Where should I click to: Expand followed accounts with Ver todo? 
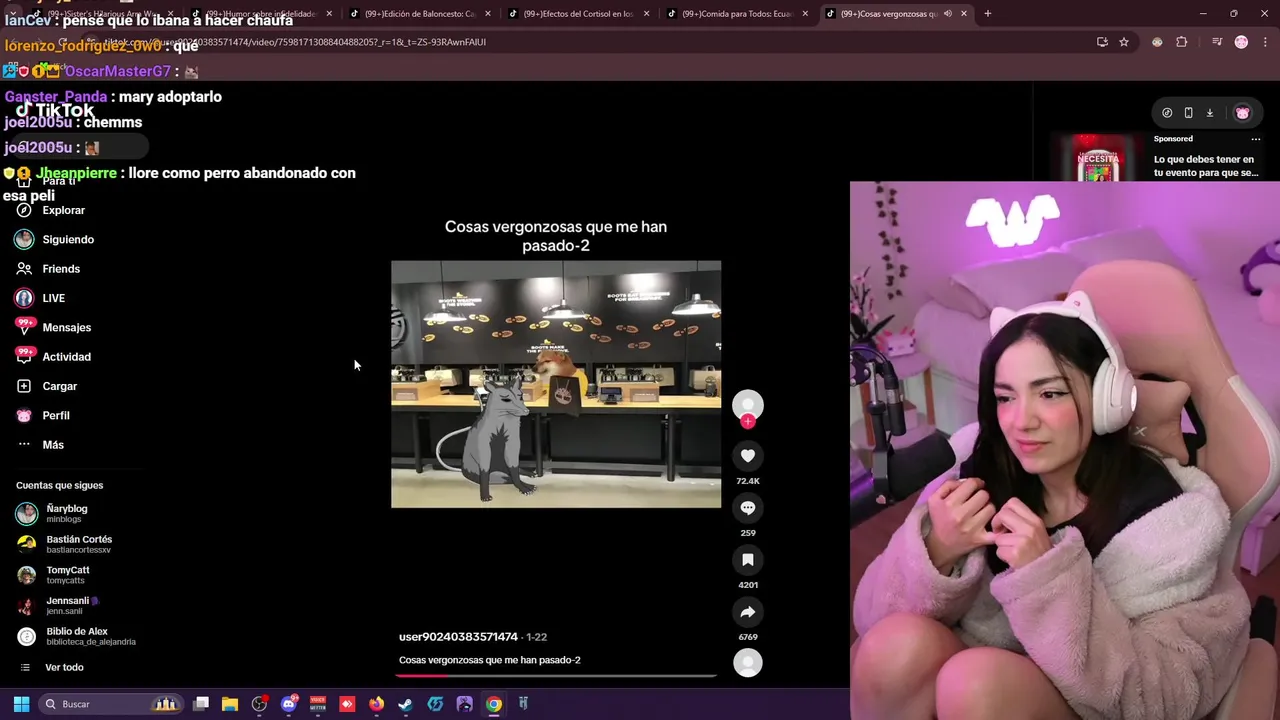tap(64, 667)
